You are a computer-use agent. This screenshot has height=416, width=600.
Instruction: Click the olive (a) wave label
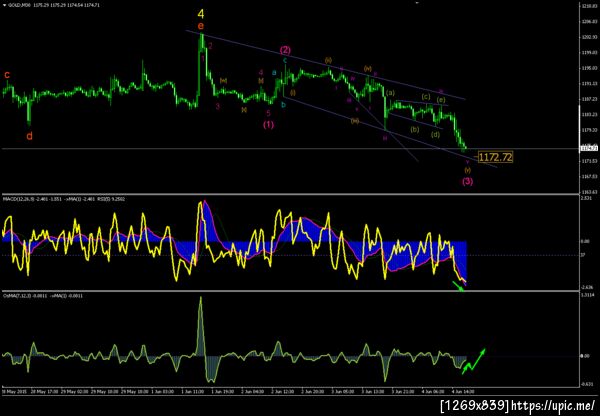[390, 93]
